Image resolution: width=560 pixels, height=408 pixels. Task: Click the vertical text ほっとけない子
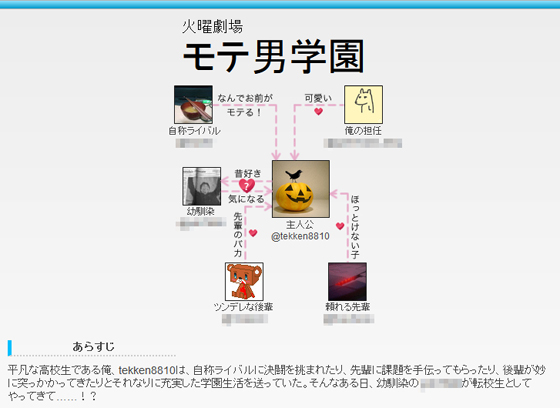[x=355, y=227]
